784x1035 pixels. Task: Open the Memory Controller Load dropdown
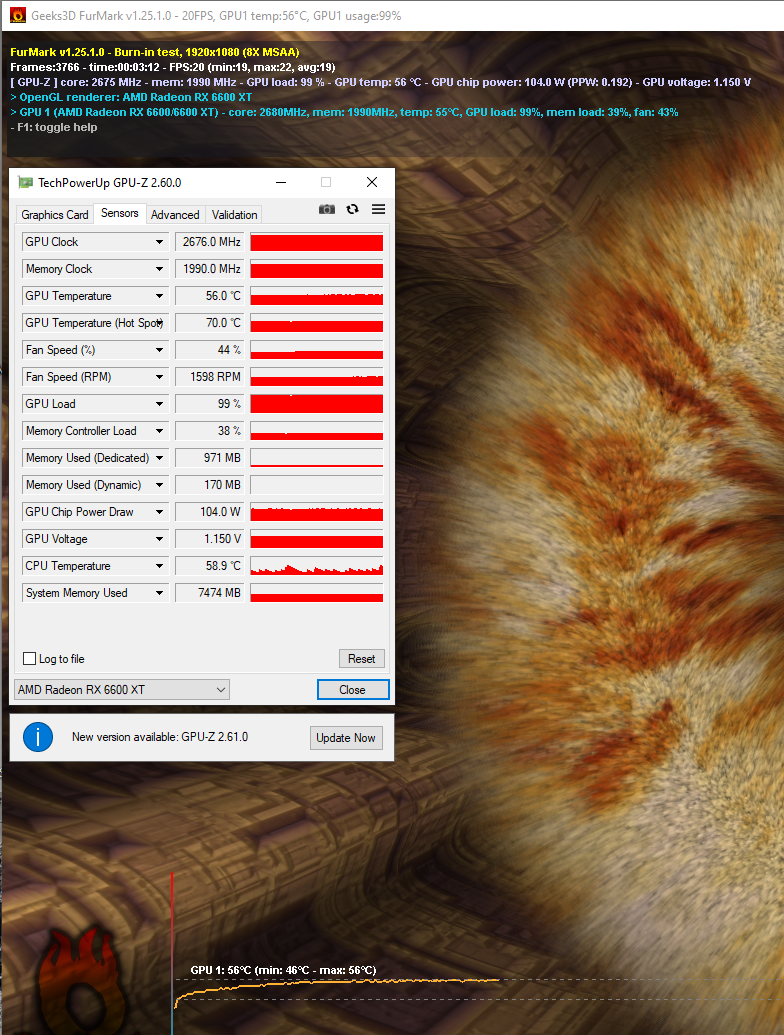[x=159, y=432]
